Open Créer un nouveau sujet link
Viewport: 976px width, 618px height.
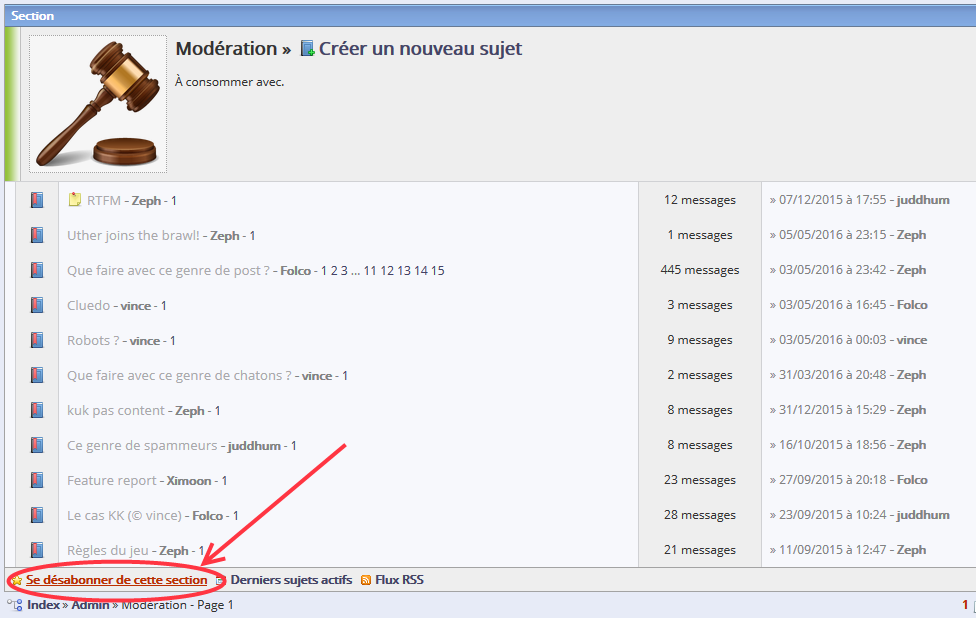coord(420,49)
